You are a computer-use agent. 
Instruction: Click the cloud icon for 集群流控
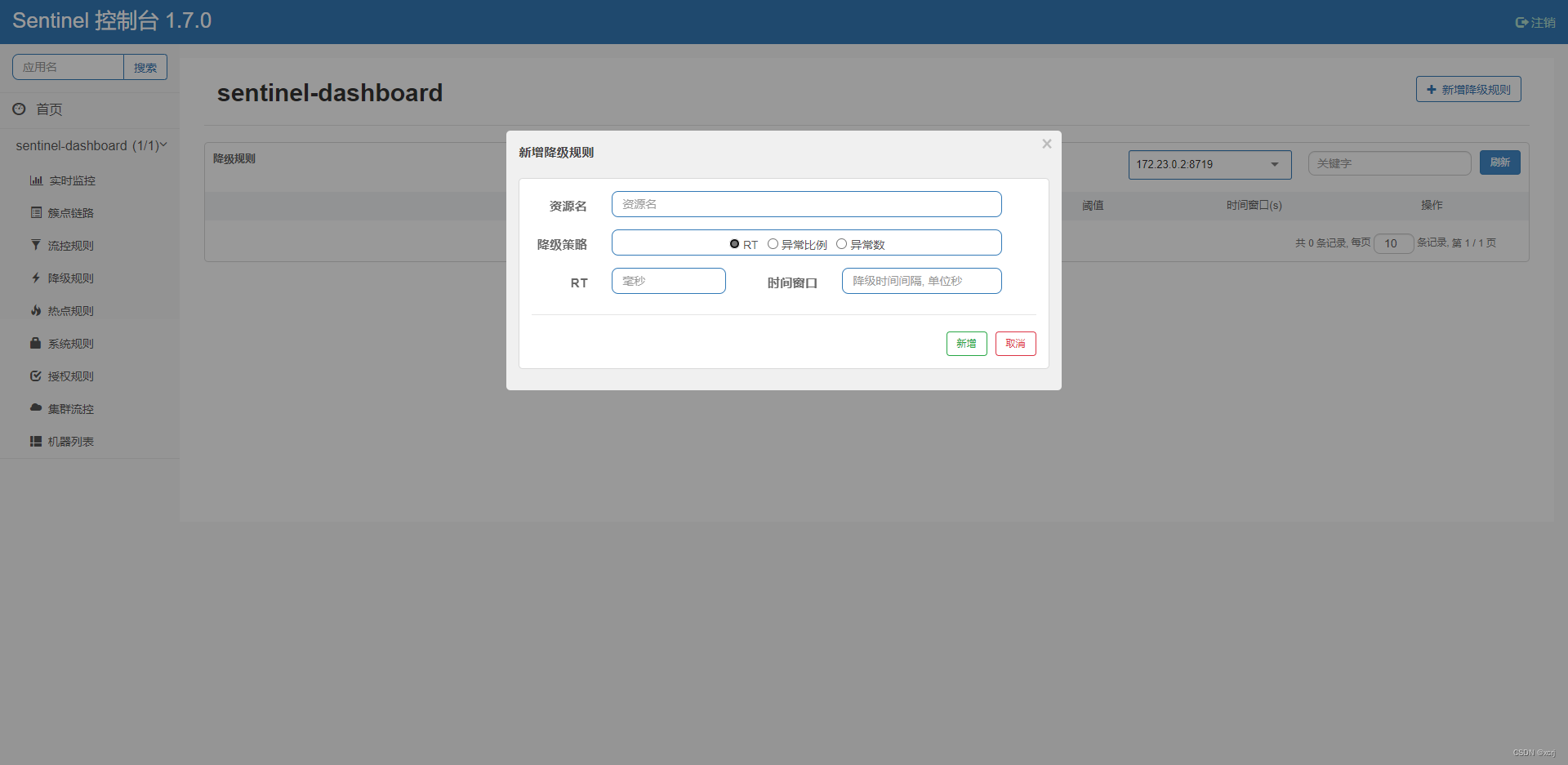tap(36, 407)
